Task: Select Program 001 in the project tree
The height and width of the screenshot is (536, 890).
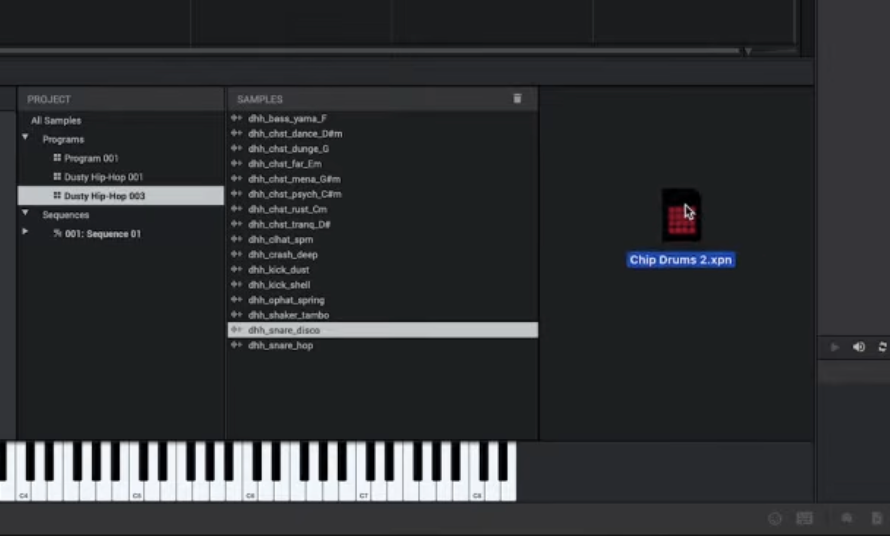Action: tap(91, 158)
